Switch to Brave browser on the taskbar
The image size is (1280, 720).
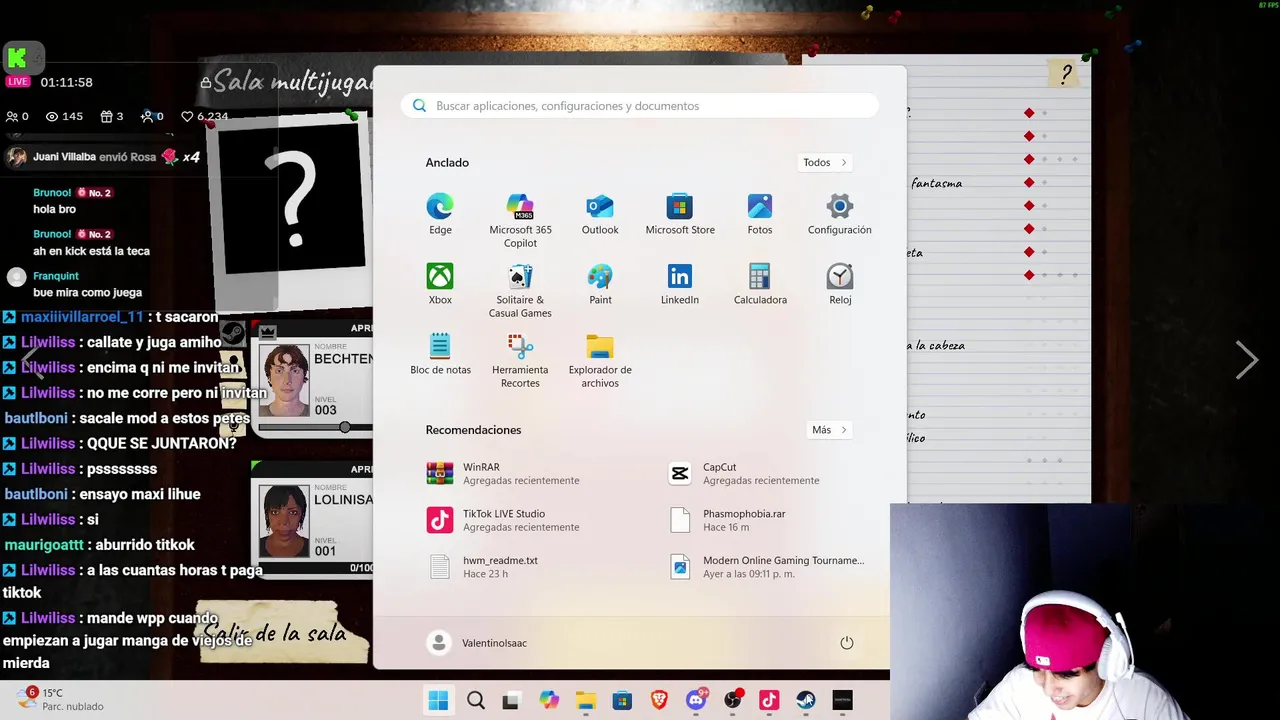[659, 700]
